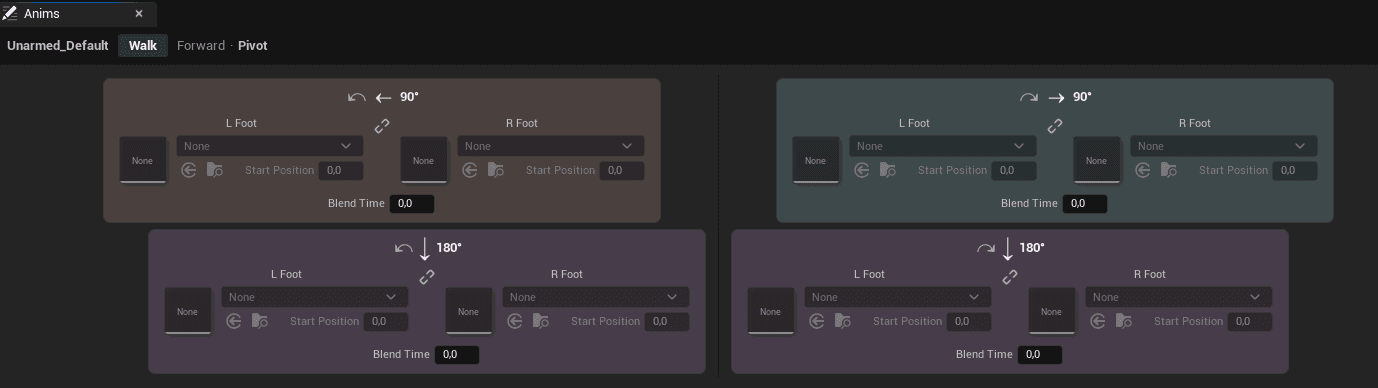Open right 90° L Foot animation dropdown
The image size is (1378, 388).
pyautogui.click(x=943, y=146)
